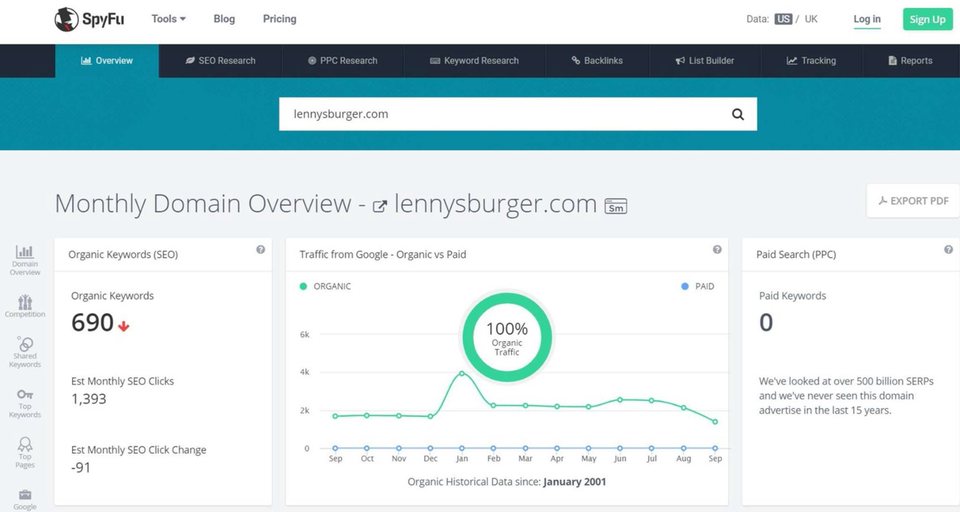Click help icon on Organic Keywords card
Screen dimensions: 960x512
pos(260,249)
